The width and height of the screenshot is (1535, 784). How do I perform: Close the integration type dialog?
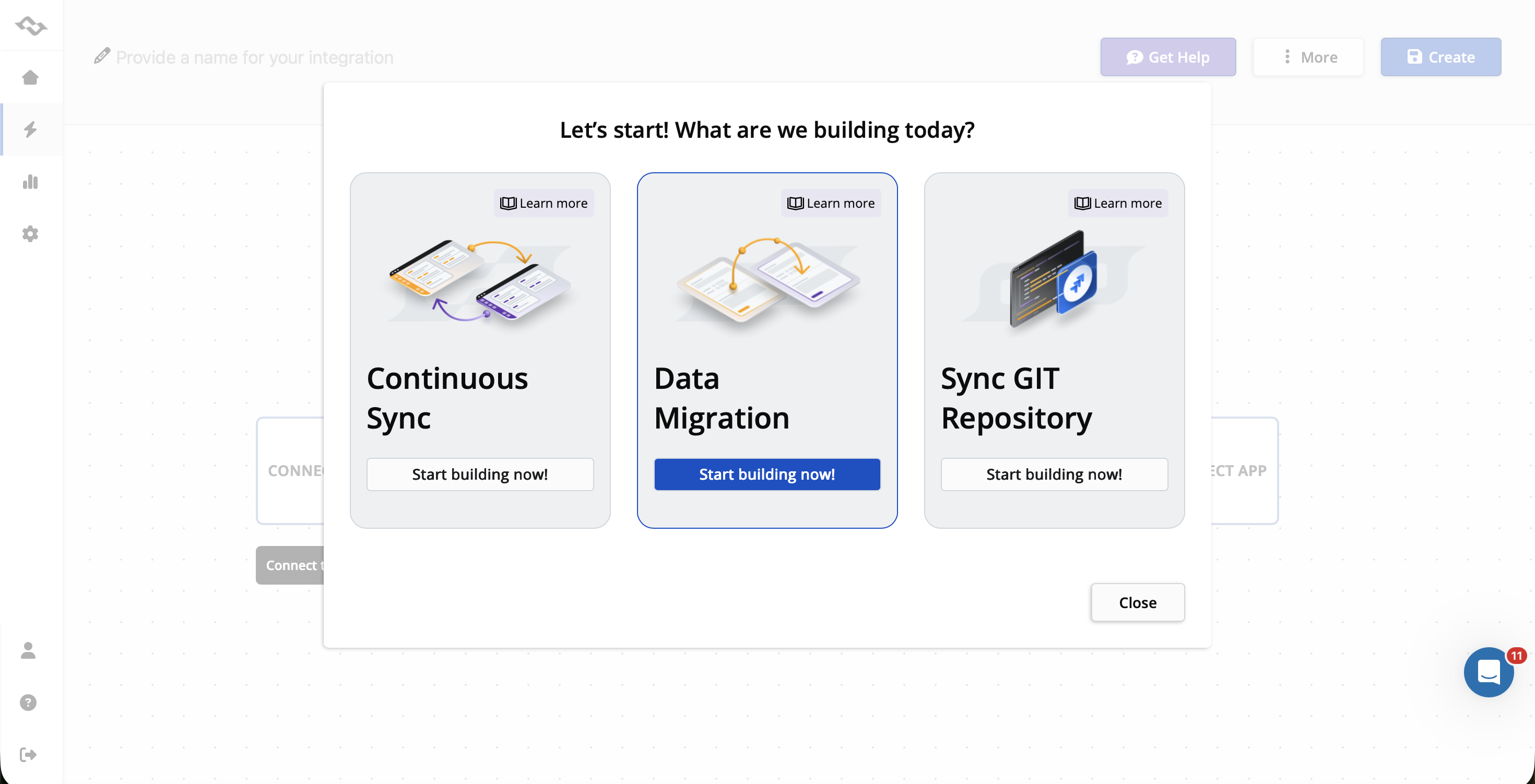[x=1138, y=602]
